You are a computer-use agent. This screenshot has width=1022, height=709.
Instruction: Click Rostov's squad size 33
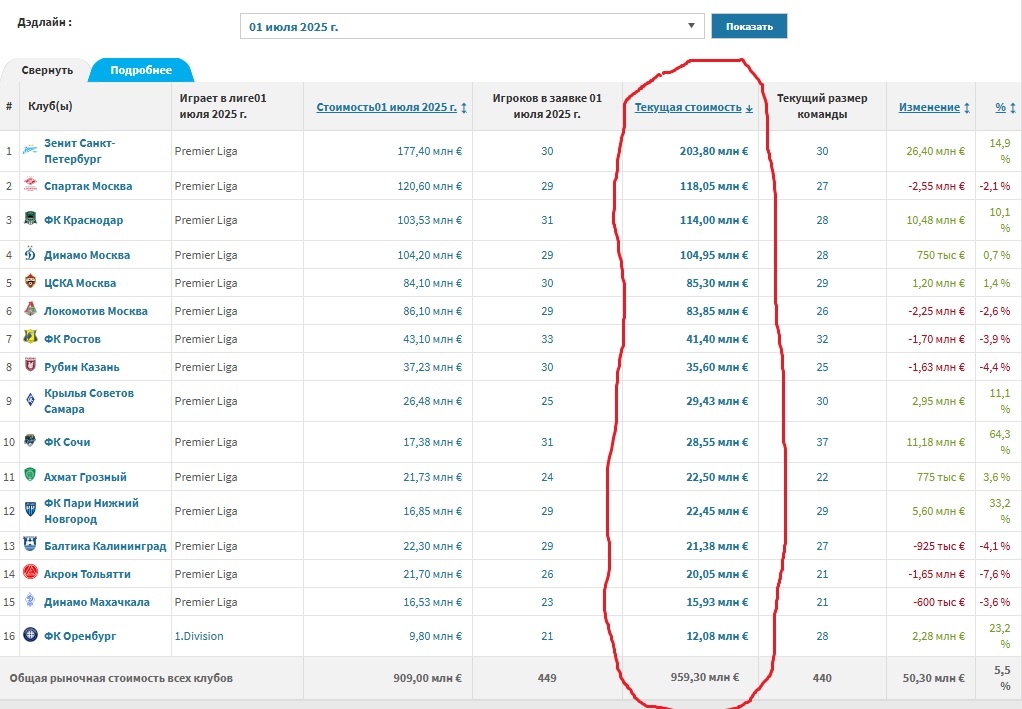click(x=547, y=339)
